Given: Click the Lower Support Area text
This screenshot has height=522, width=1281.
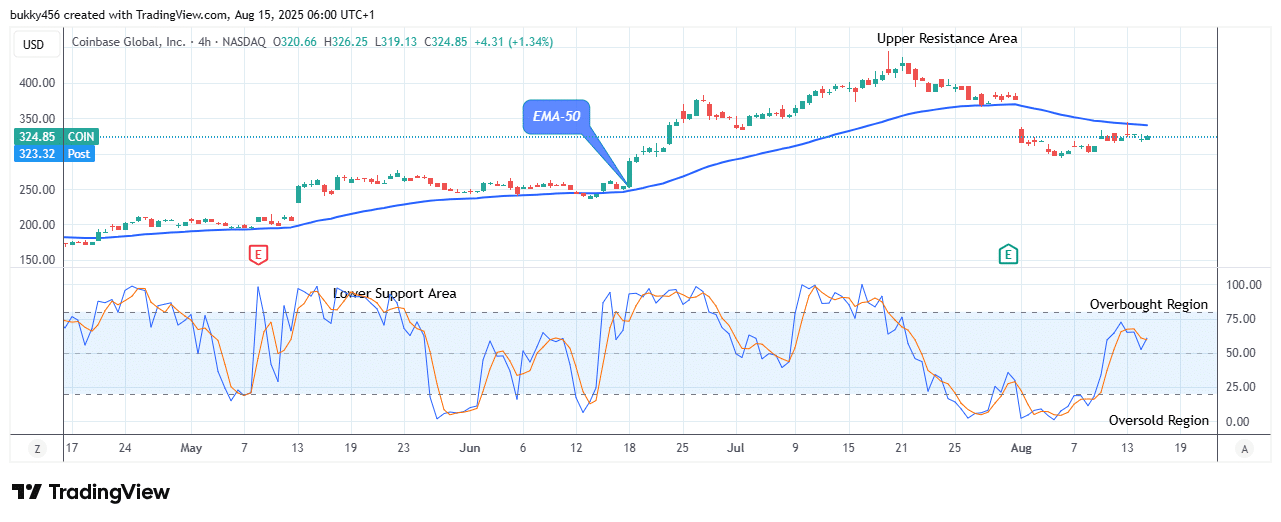Looking at the screenshot, I should pyautogui.click(x=395, y=293).
